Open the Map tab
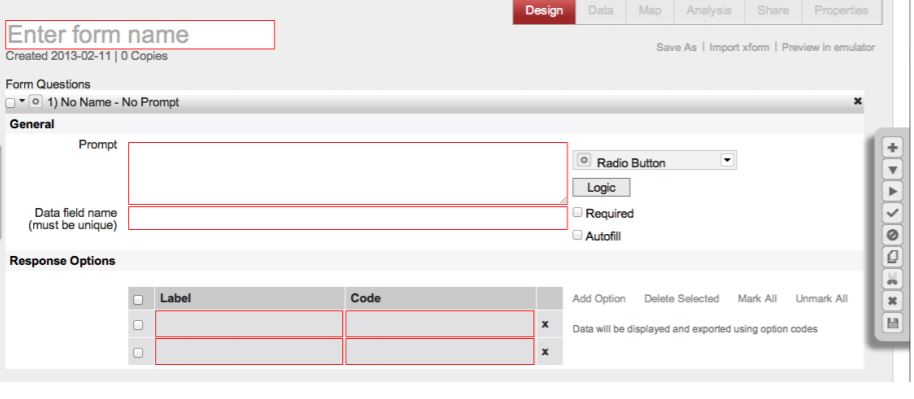The width and height of the screenshot is (914, 399). [x=649, y=11]
